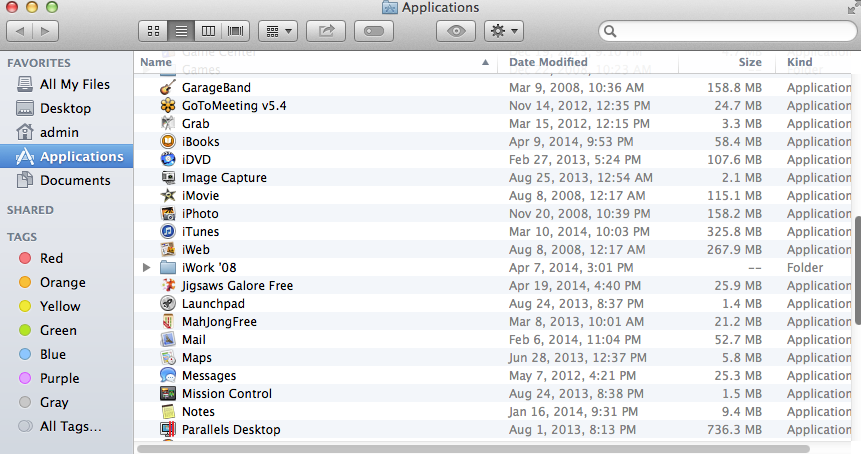Click the GoToMeeting v5.4 flower icon
This screenshot has width=861, height=454.
(x=167, y=105)
